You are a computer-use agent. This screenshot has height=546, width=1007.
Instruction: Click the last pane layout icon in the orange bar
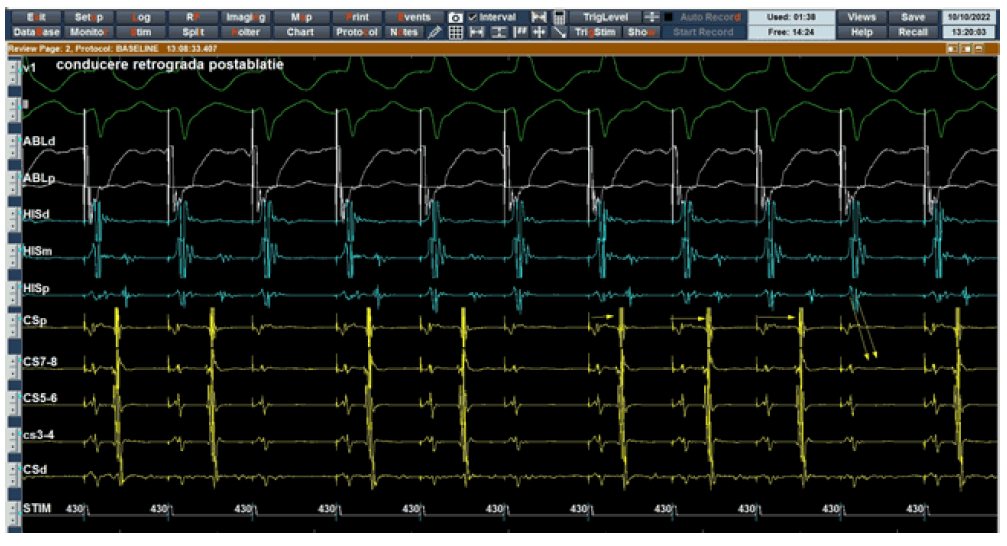point(979,49)
